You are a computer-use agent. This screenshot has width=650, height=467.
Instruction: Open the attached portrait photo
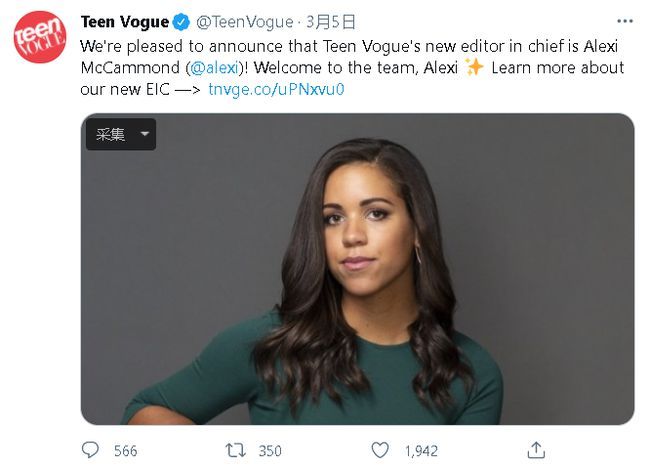[357, 269]
